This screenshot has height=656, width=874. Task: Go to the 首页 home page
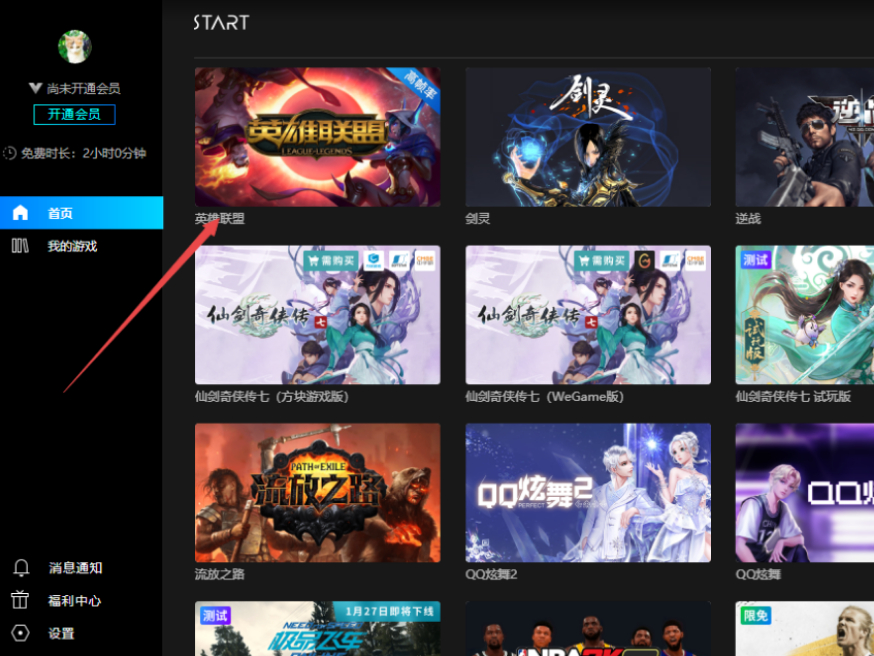(81, 212)
